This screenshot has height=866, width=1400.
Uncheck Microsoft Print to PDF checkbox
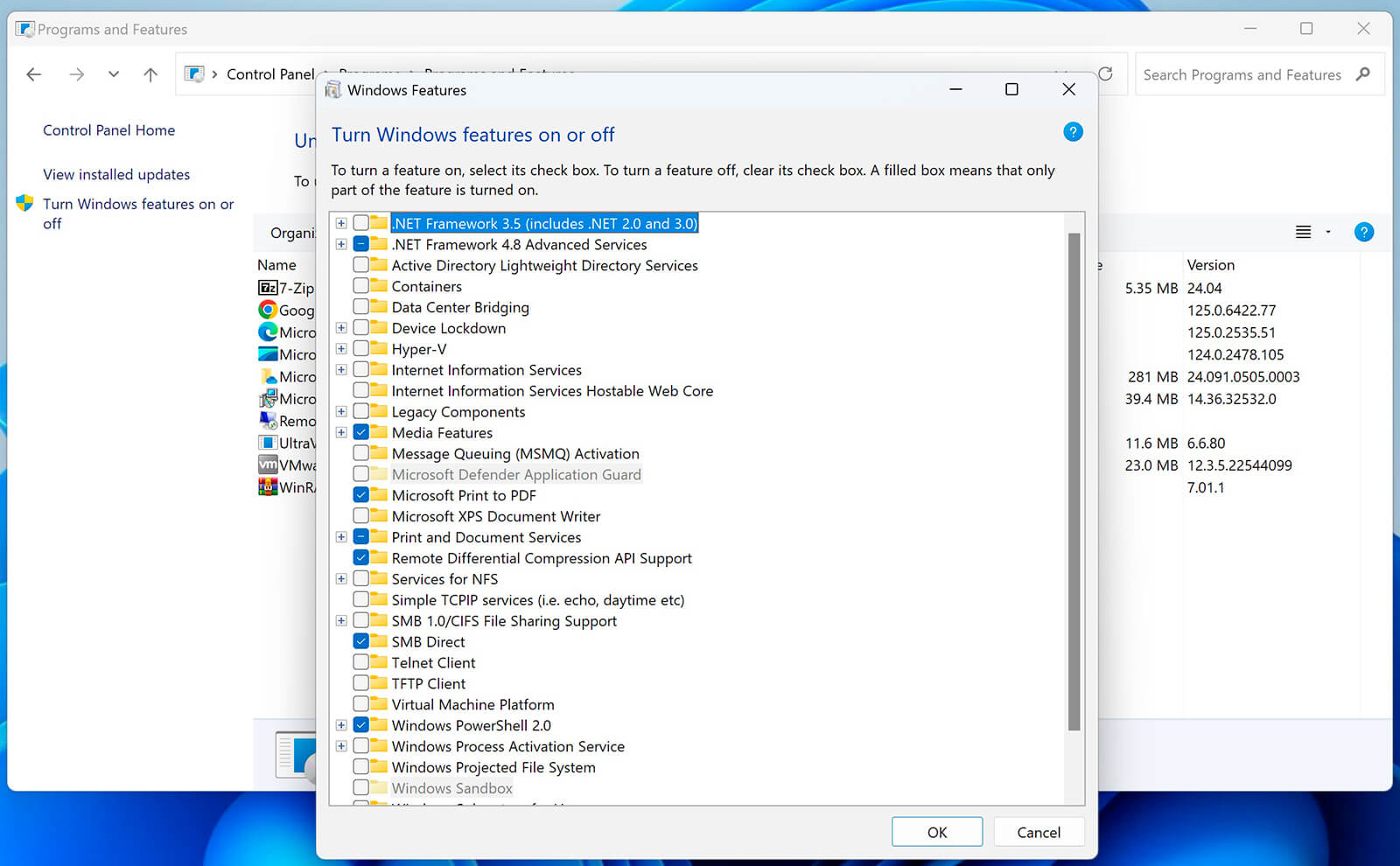(x=360, y=495)
